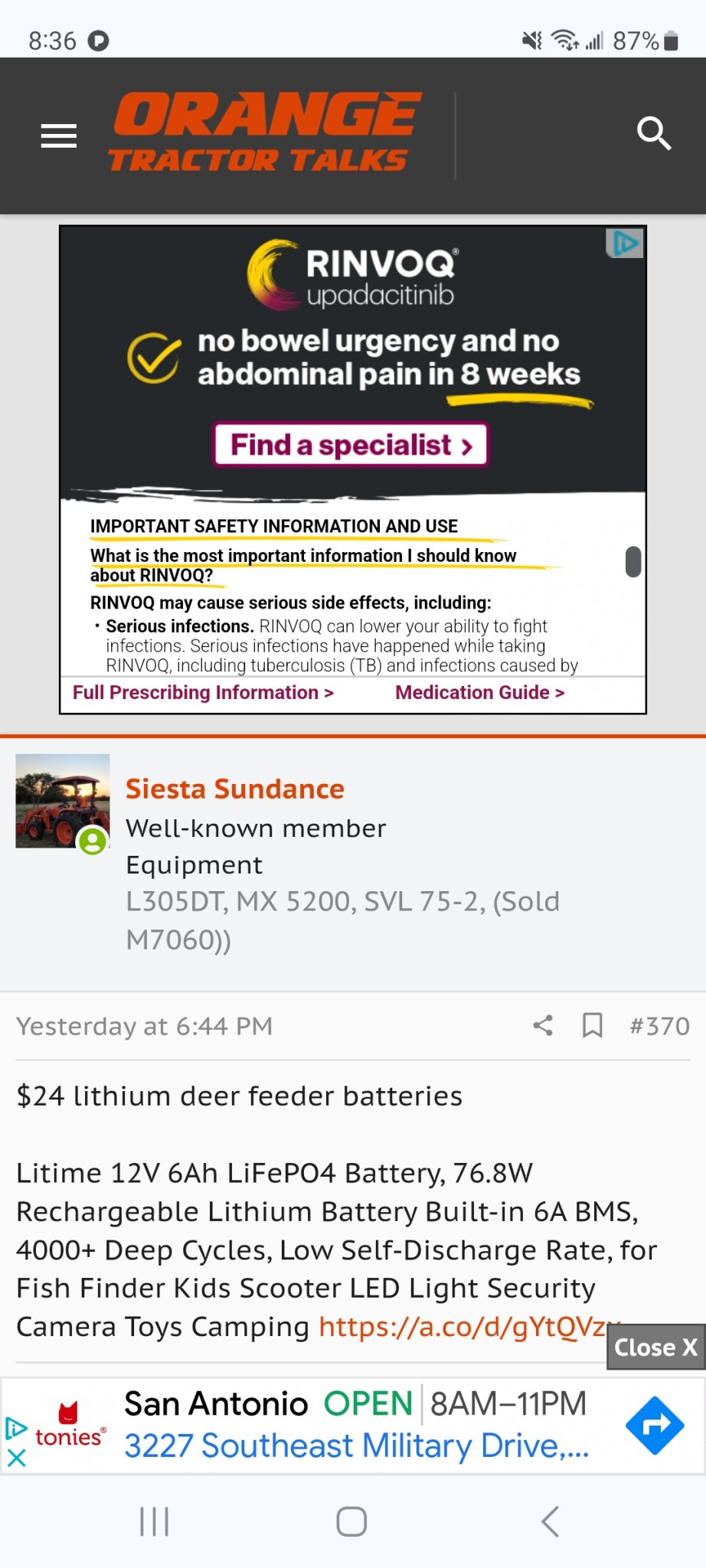Tap the blue directions arrow icon
Viewport: 706px width, 1568px height.
654,1426
